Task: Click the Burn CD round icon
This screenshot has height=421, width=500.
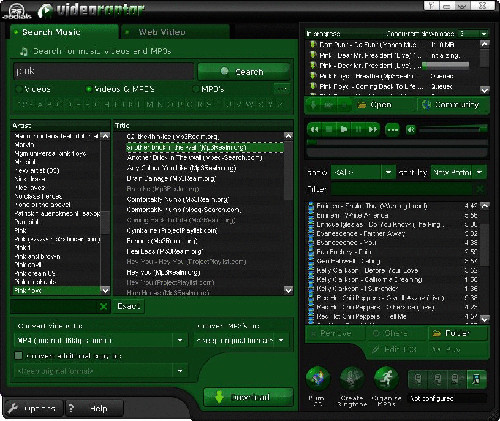Action: coord(318,378)
